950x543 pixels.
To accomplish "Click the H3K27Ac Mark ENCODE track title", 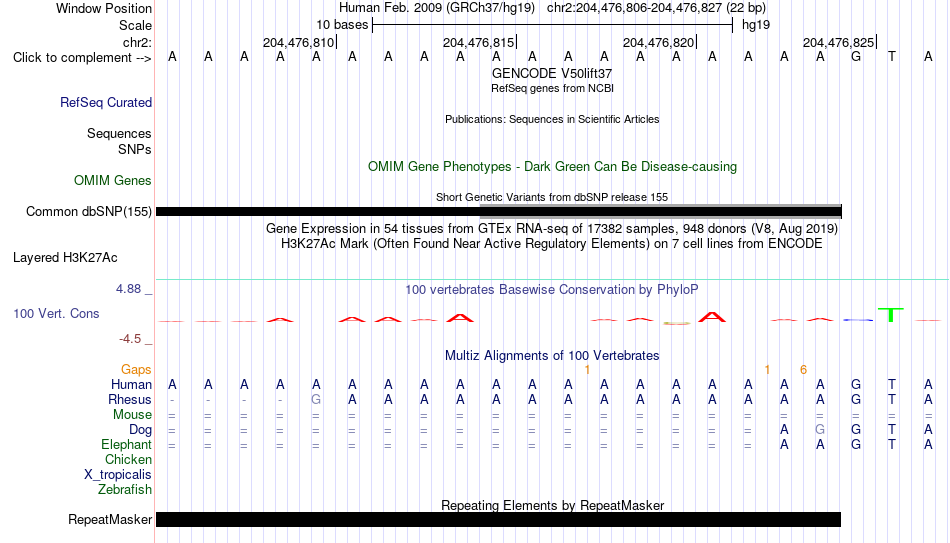I will click(552, 244).
